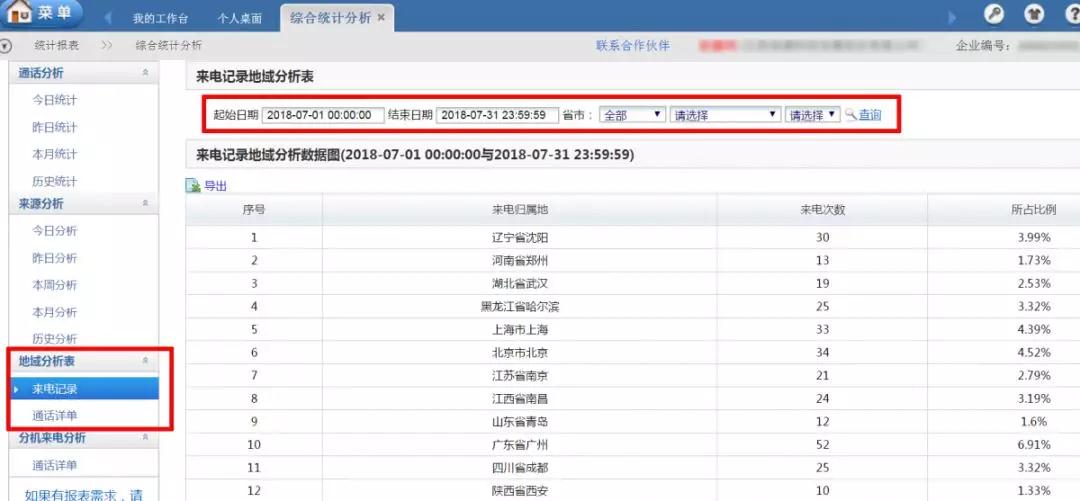Viewport: 1080px width, 501px height.
Task: Click the round arrow icon beside 统计报表
Action: pyautogui.click(x=6, y=45)
